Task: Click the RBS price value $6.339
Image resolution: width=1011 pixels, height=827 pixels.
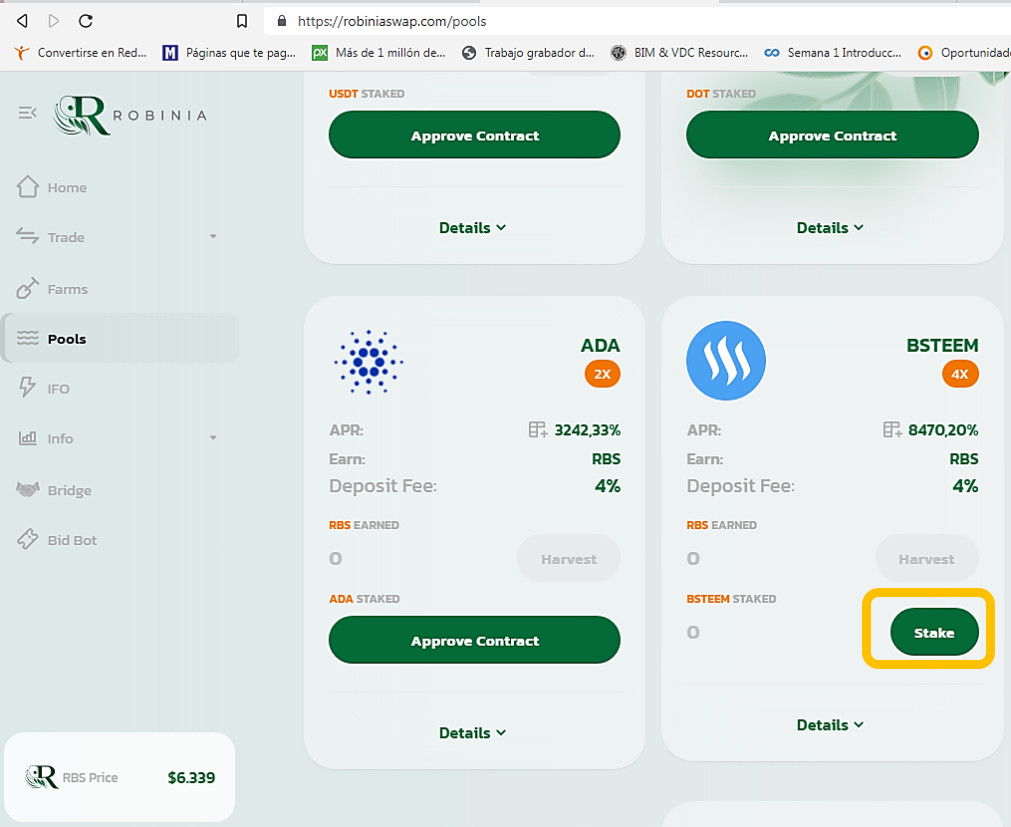Action: click(x=191, y=777)
